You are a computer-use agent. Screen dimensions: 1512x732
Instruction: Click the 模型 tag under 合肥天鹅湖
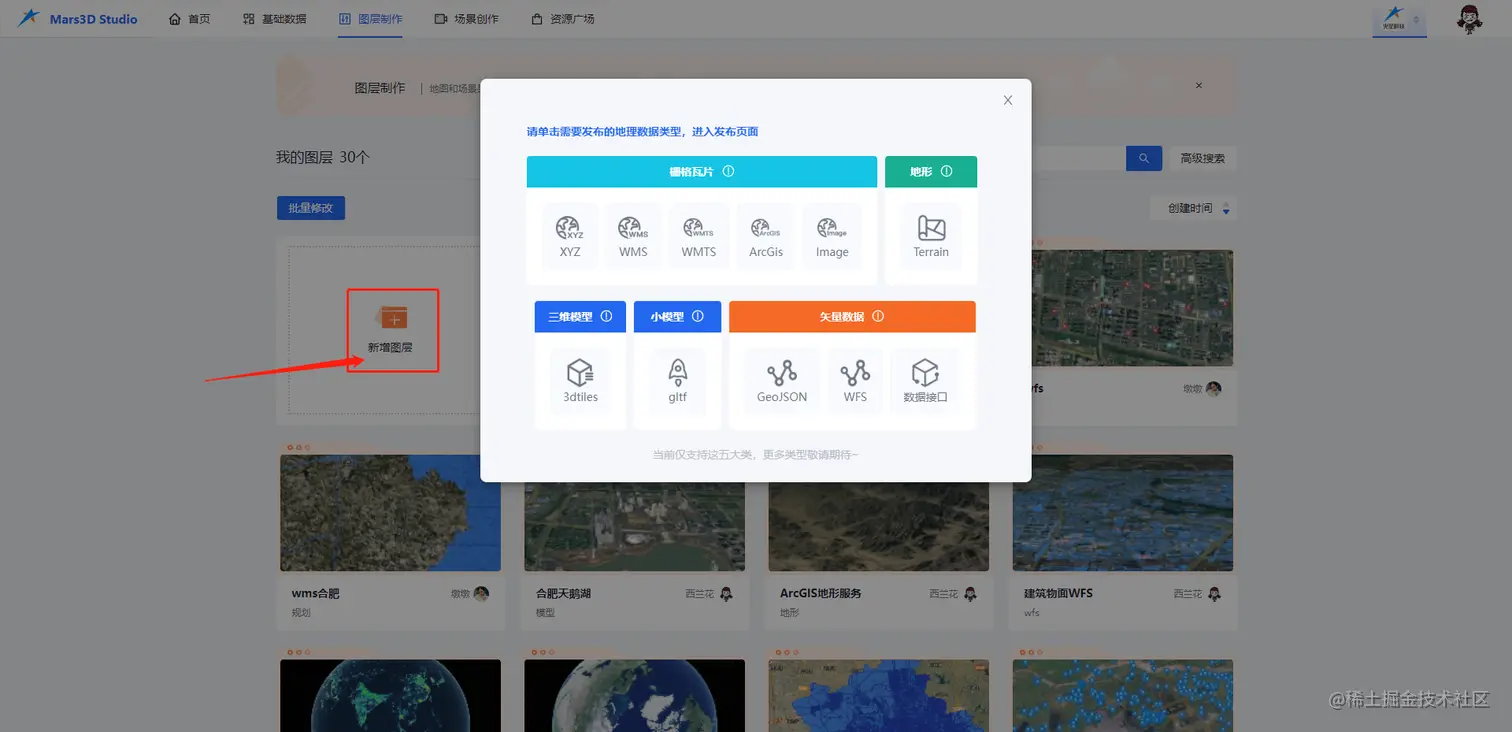[545, 613]
